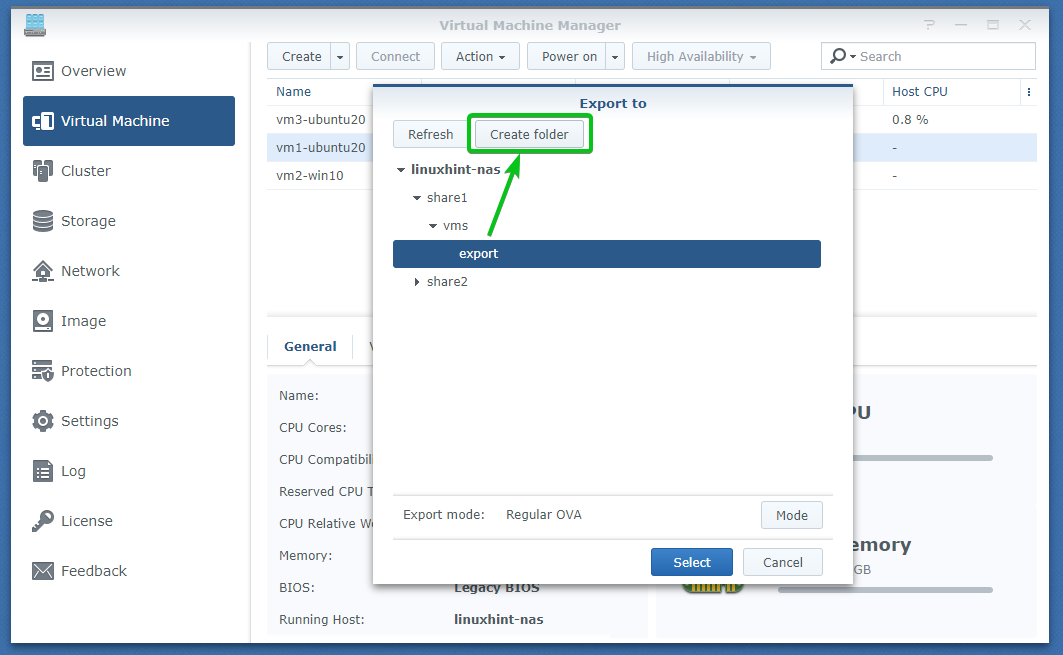Click the Create button
The height and width of the screenshot is (655, 1063).
[x=300, y=56]
